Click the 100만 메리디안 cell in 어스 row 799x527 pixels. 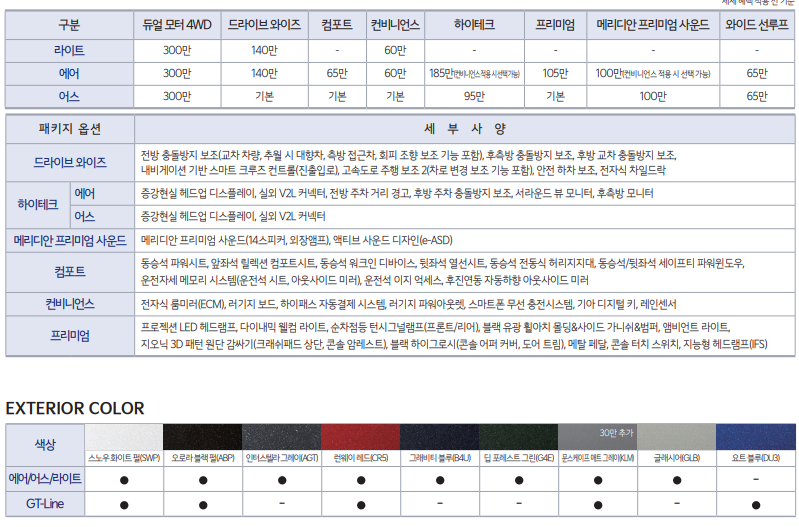pos(653,96)
